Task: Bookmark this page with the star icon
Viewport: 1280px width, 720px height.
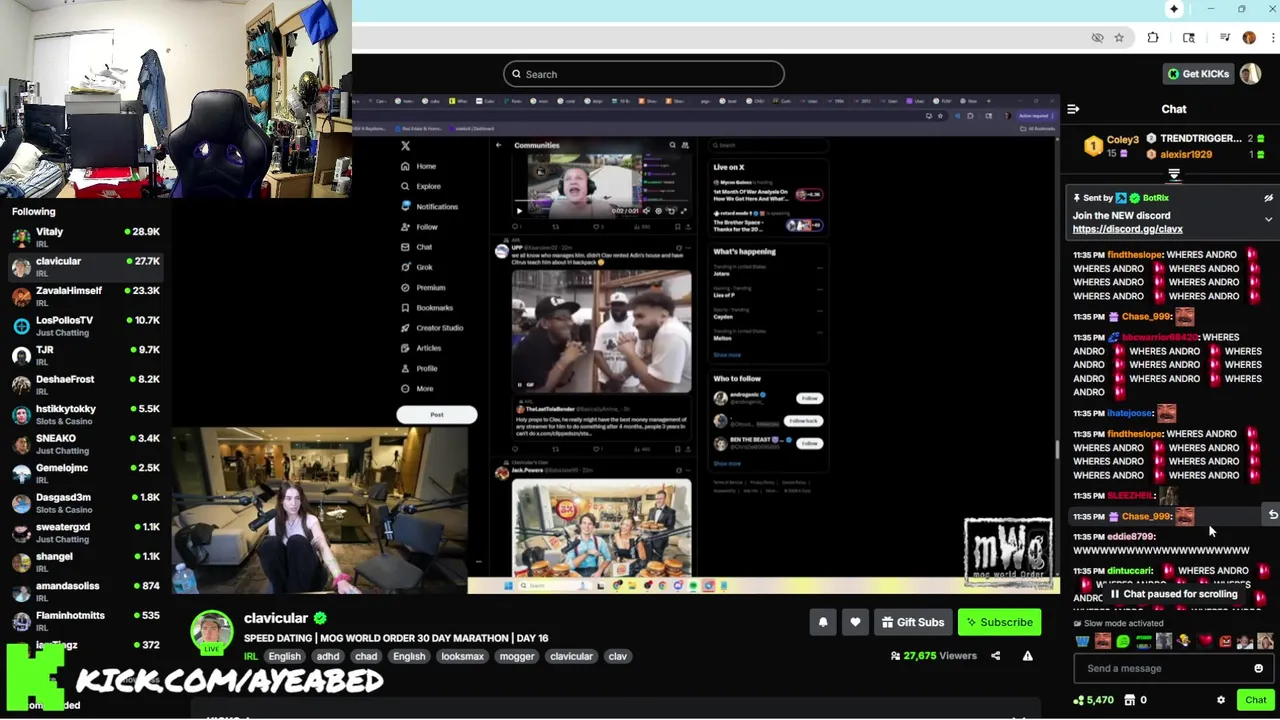Action: click(1119, 38)
